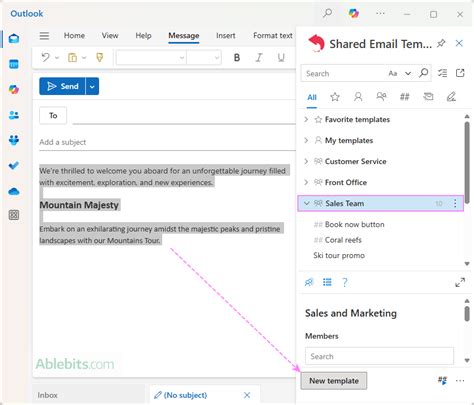Open the Send options dropdown arrow
The width and height of the screenshot is (474, 405).
[x=92, y=86]
